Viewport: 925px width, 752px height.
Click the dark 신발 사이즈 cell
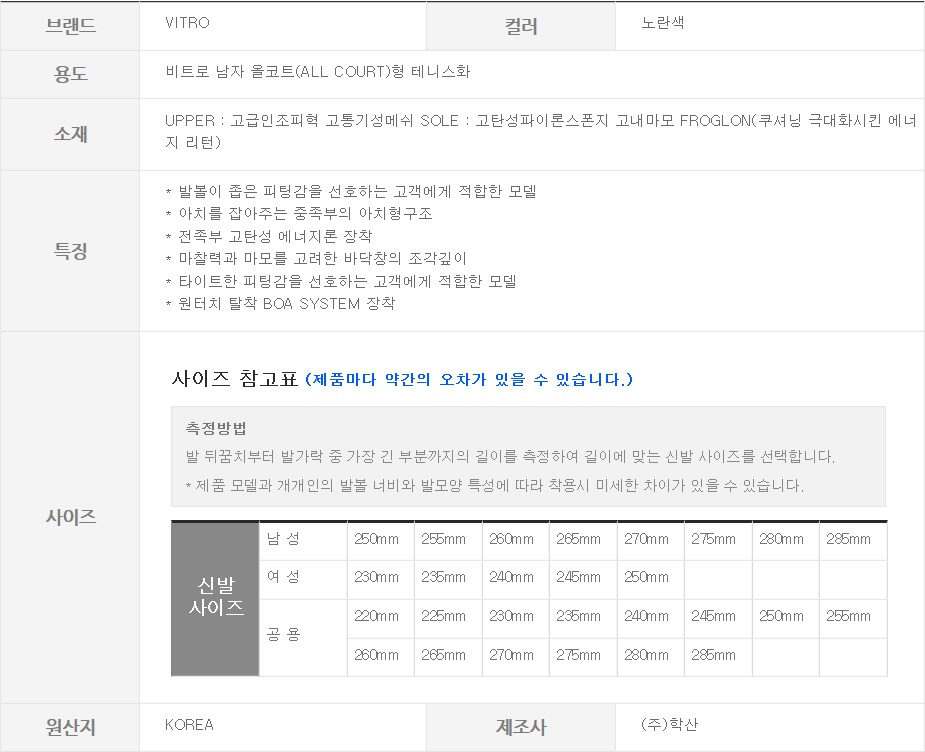[x=215, y=597]
